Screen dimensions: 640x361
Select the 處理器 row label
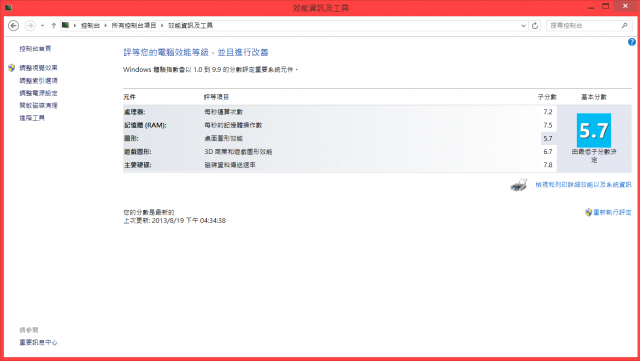[134, 112]
